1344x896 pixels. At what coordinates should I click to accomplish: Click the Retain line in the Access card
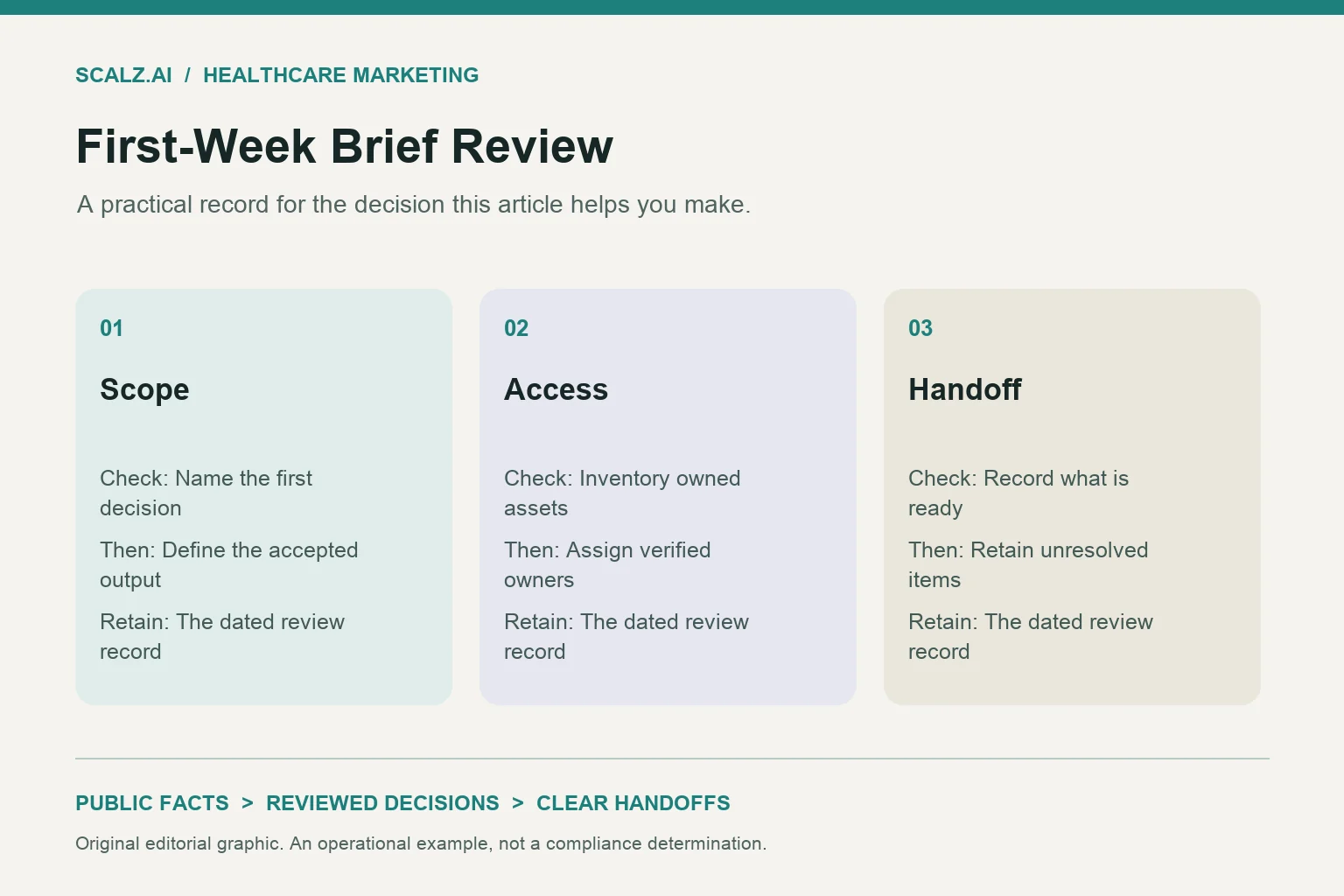[x=626, y=636]
